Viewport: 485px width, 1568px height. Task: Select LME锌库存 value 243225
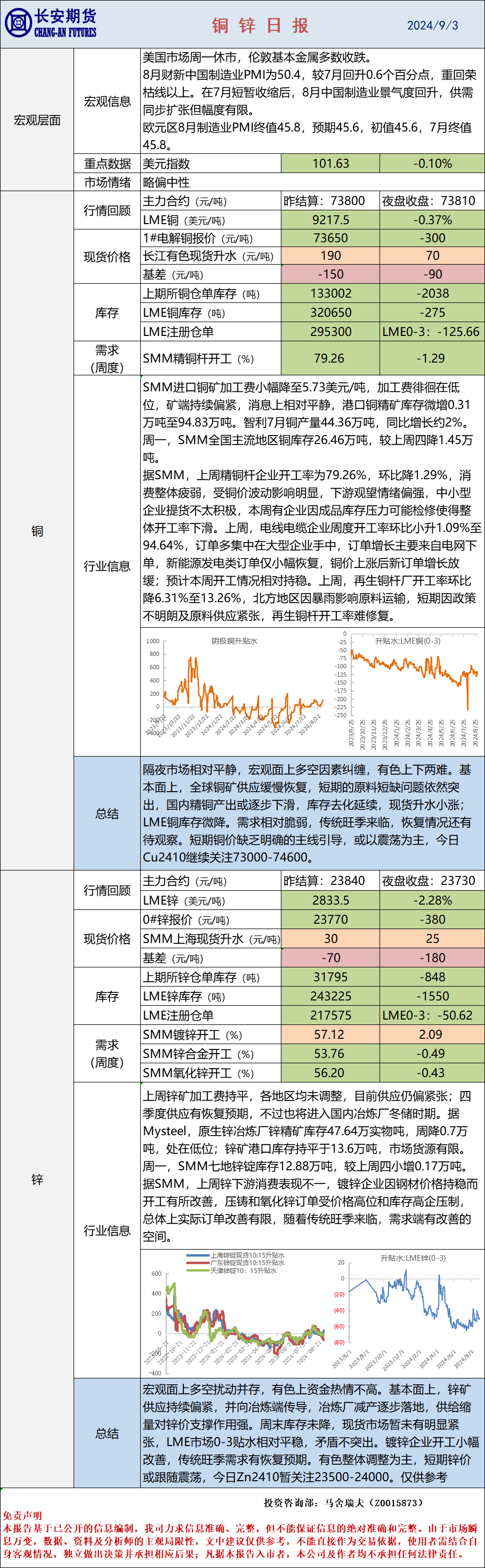point(330,996)
